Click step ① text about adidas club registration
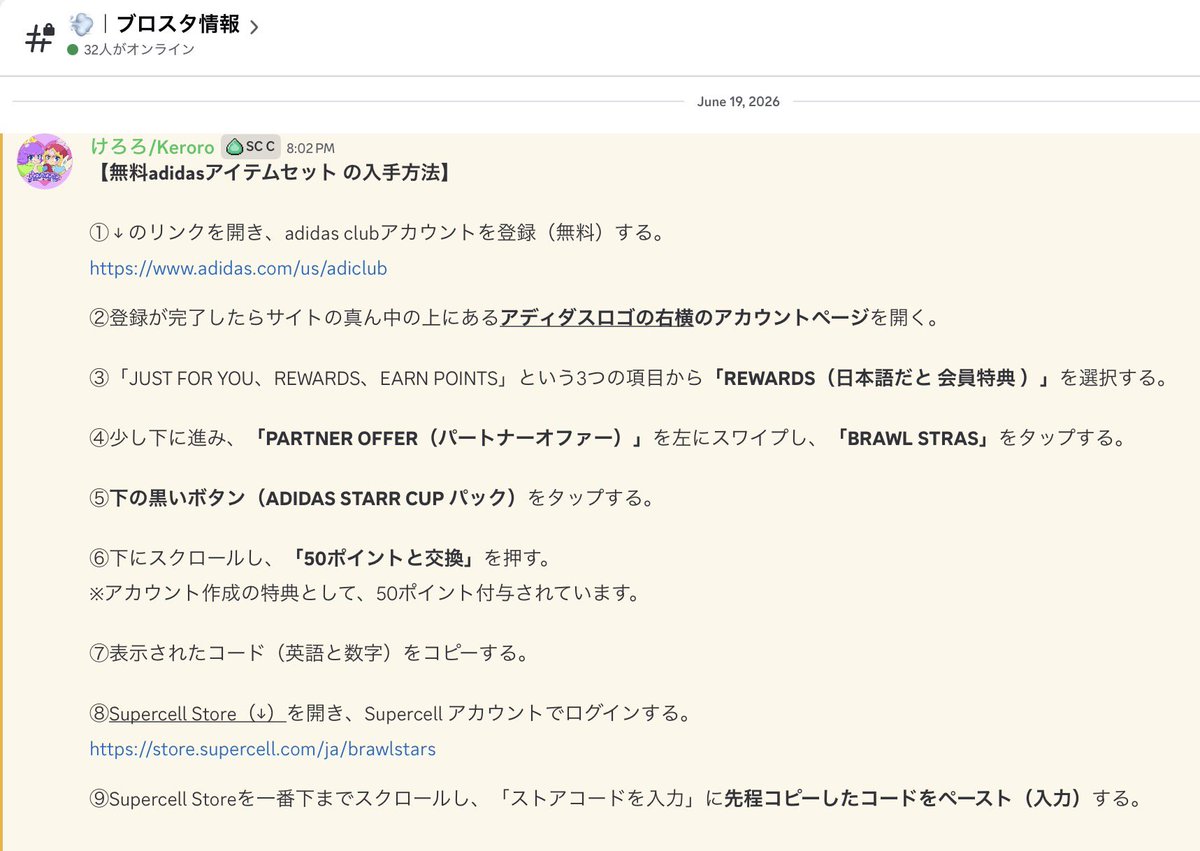Image resolution: width=1200 pixels, height=851 pixels. coord(378,233)
